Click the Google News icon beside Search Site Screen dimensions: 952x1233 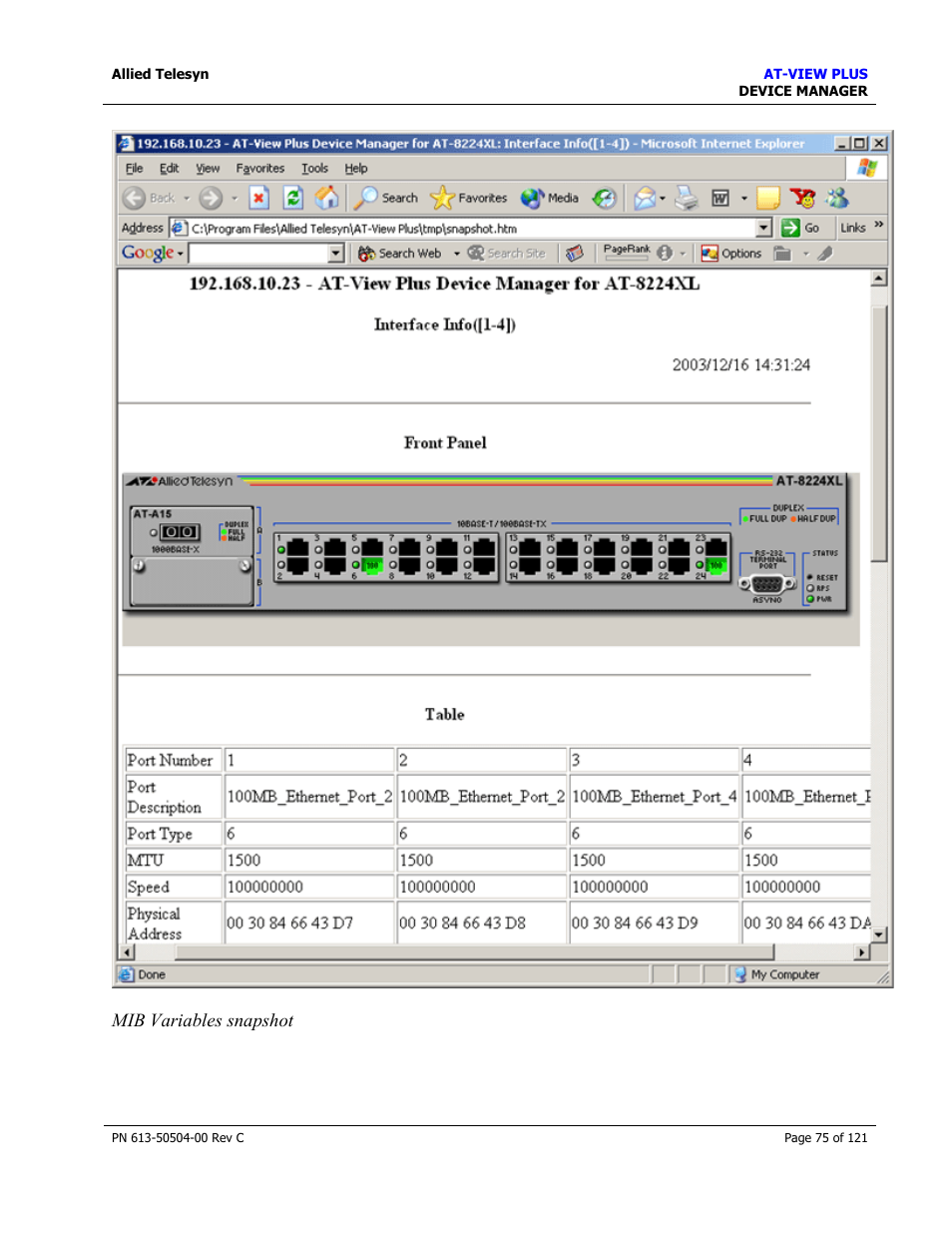point(575,254)
